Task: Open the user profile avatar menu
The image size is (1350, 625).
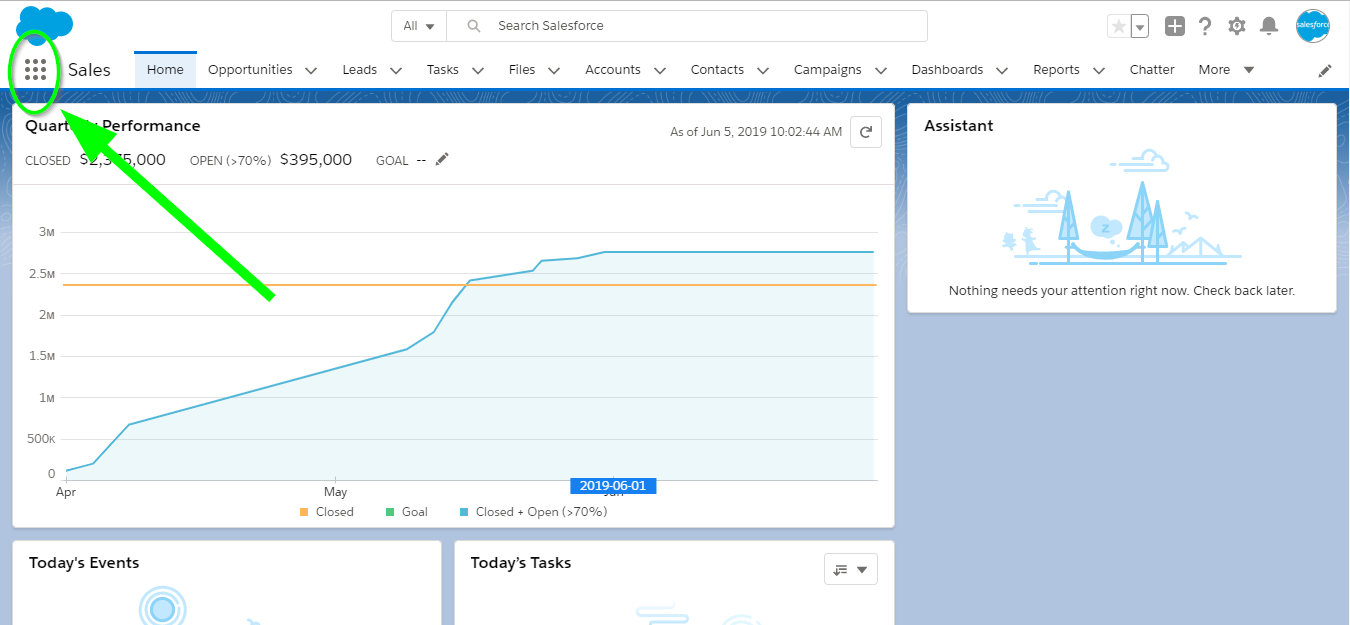Action: tap(1312, 26)
